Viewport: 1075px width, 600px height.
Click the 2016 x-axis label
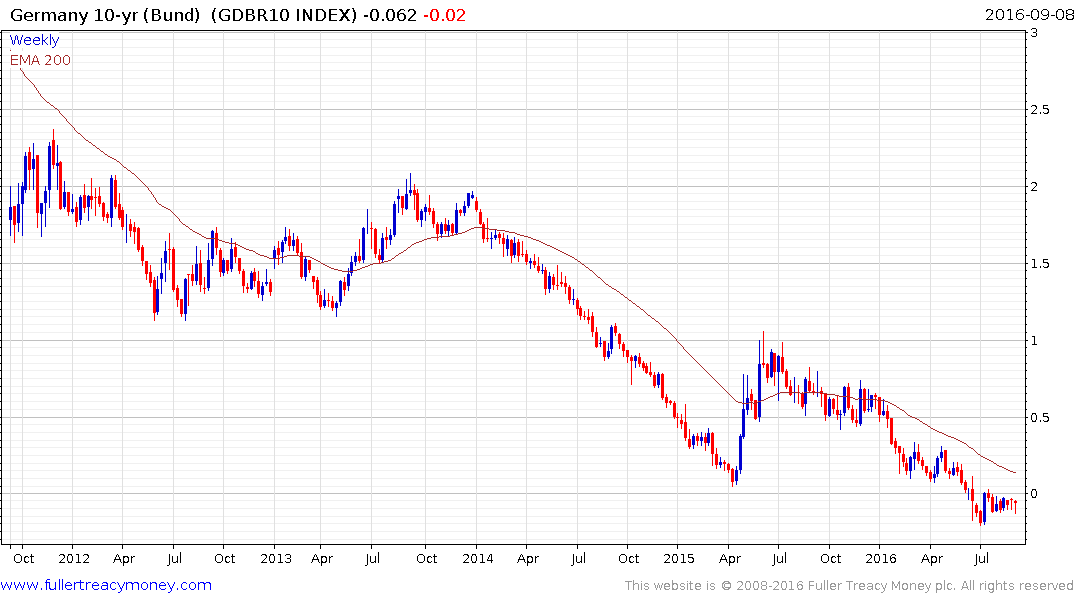pyautogui.click(x=881, y=559)
